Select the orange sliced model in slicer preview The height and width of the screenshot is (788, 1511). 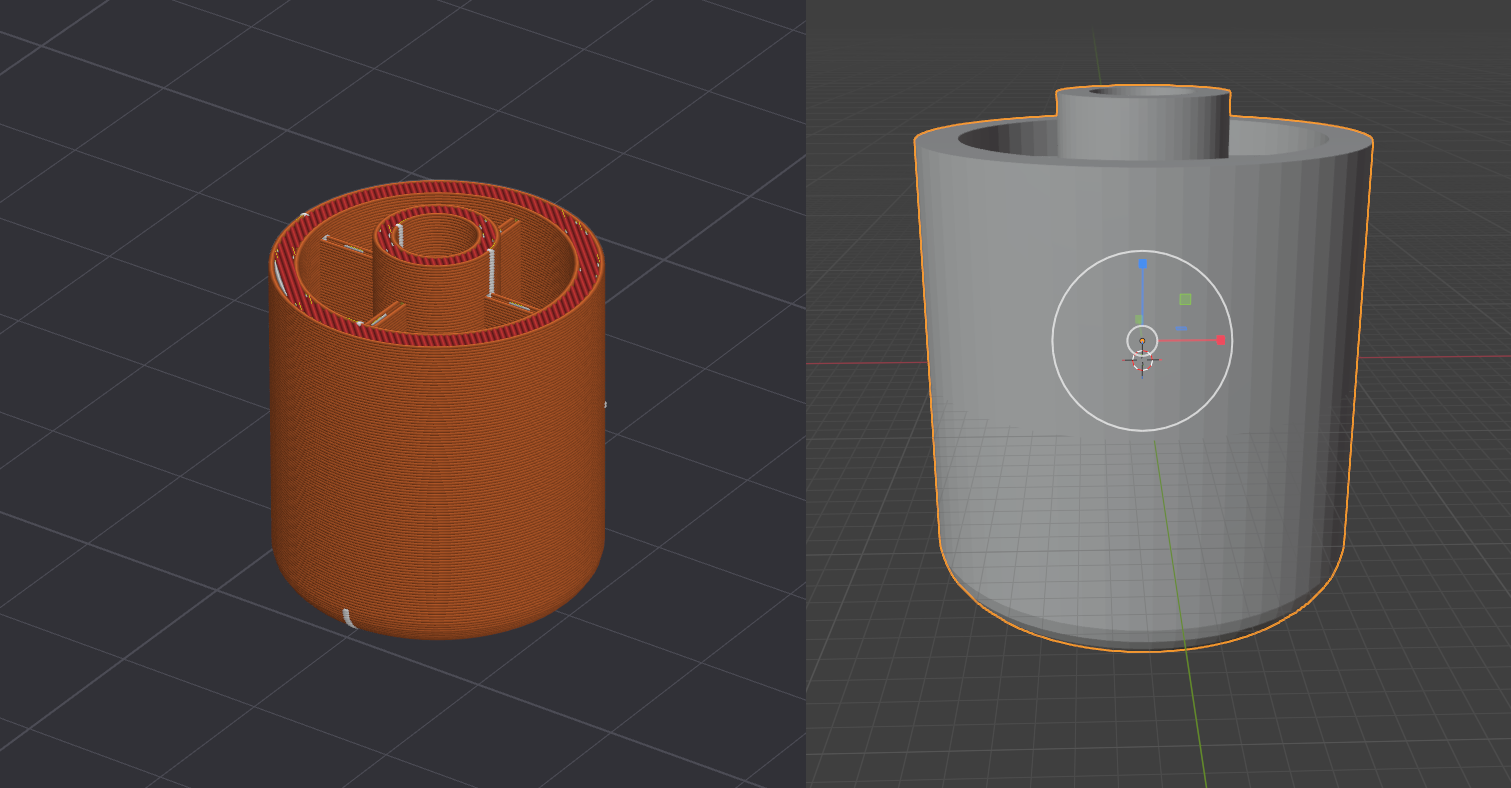(437, 410)
